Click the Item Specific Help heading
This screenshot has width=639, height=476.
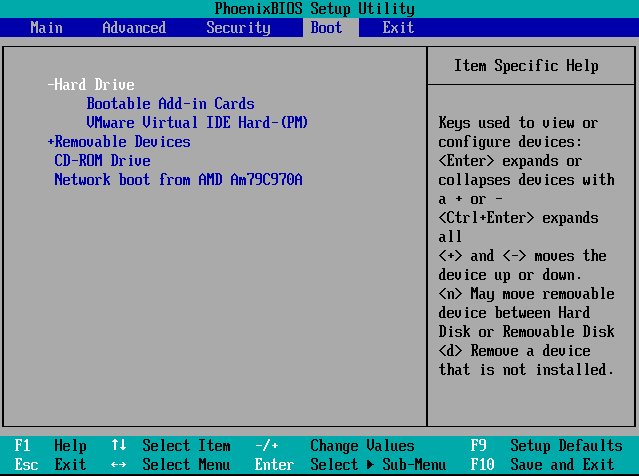(x=527, y=66)
